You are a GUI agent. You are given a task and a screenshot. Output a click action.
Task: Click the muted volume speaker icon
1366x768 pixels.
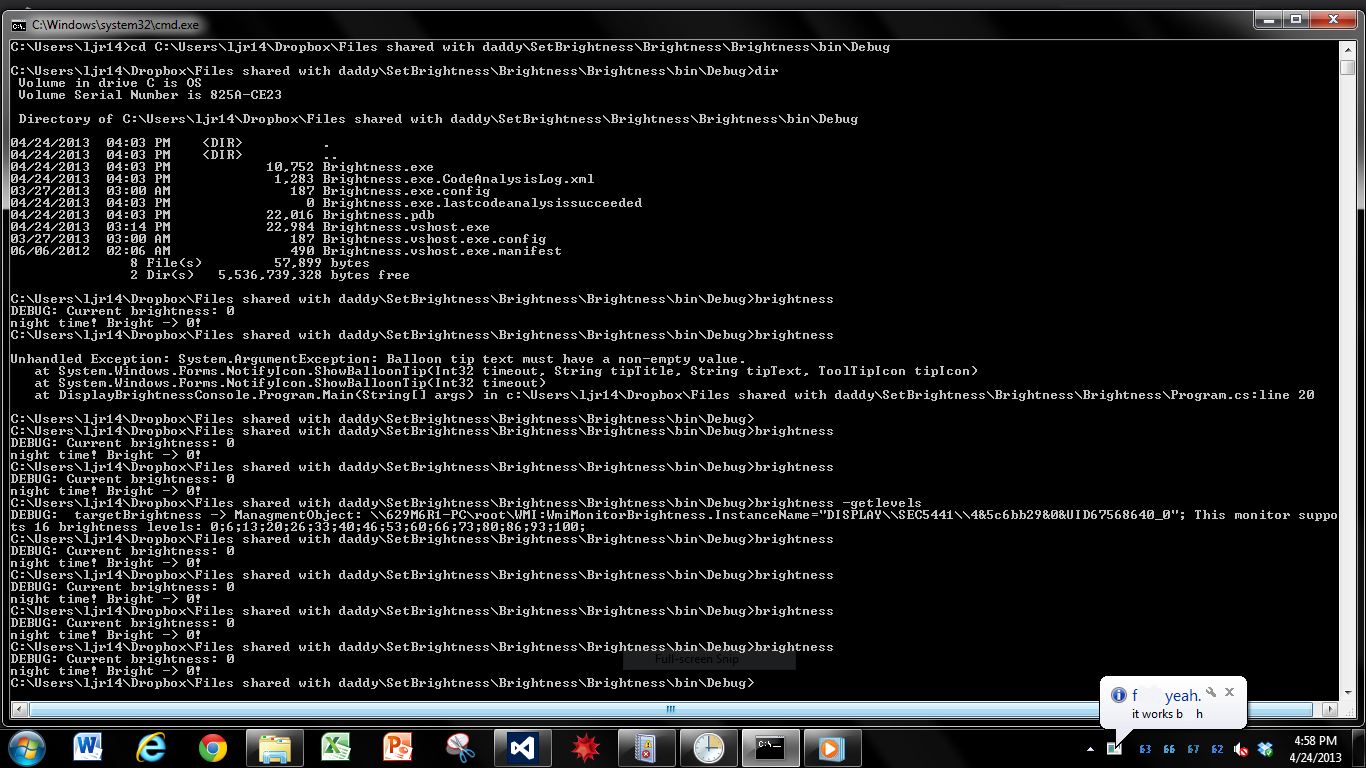click(x=1241, y=749)
